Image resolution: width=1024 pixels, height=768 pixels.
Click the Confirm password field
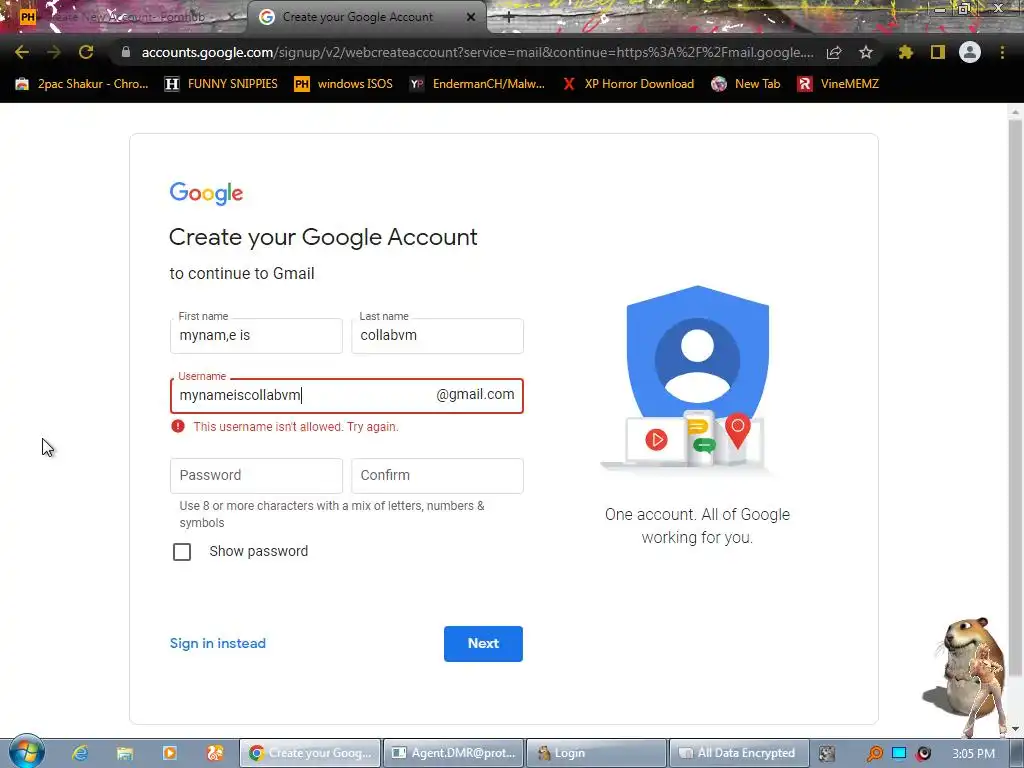click(x=437, y=475)
